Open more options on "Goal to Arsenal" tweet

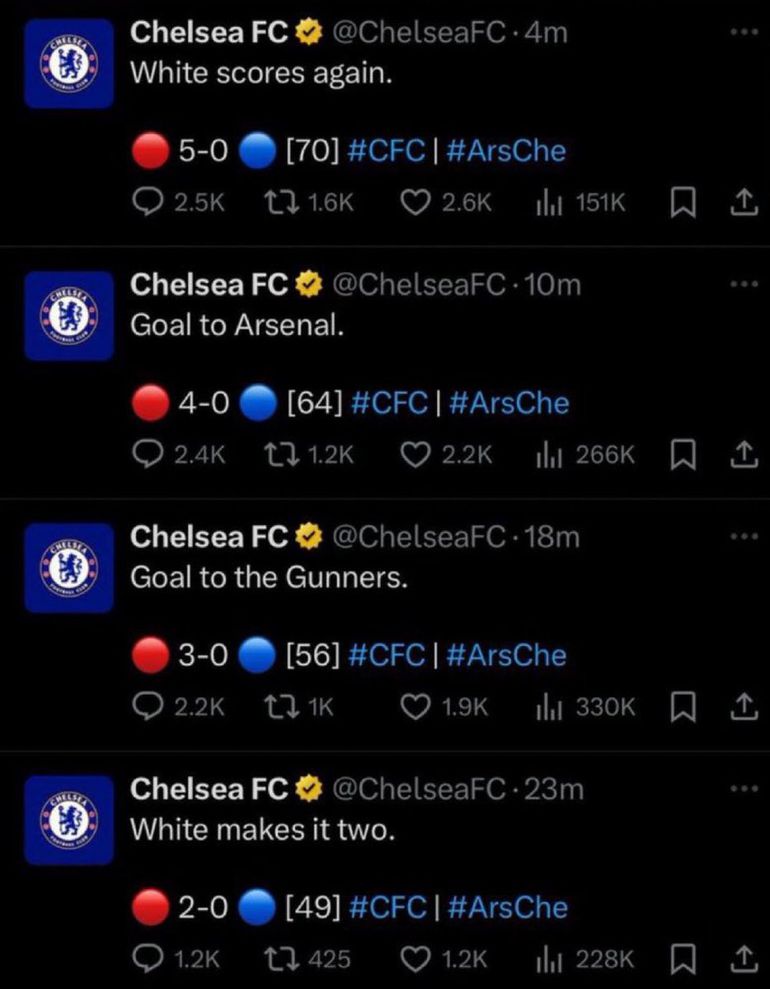[x=738, y=284]
